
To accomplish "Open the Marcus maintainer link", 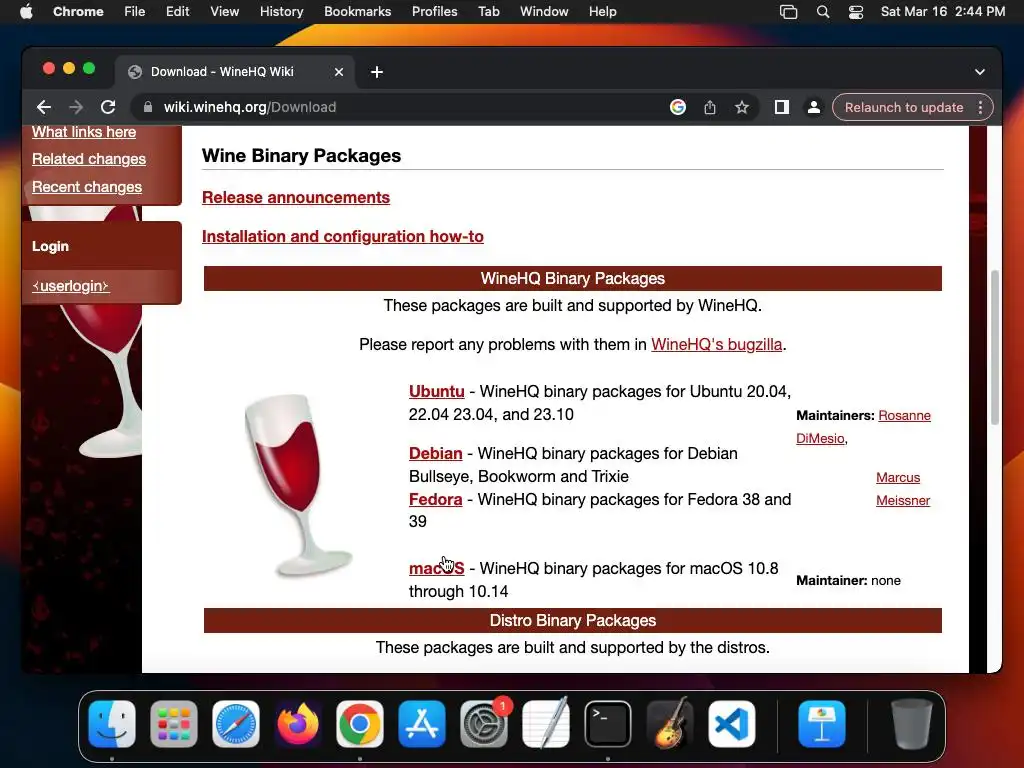I will pyautogui.click(x=898, y=477).
